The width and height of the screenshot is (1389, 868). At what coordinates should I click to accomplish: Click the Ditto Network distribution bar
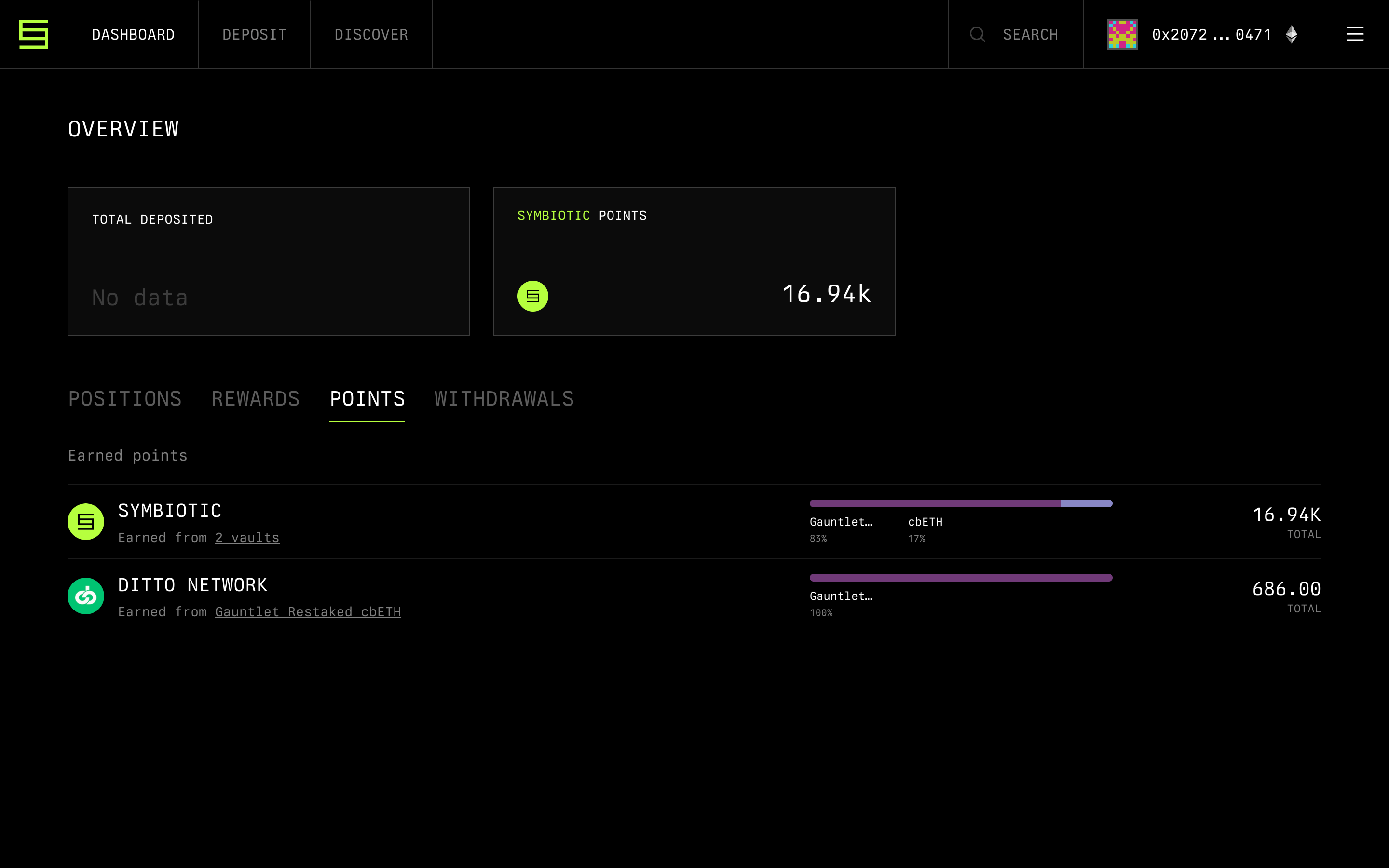click(x=961, y=578)
